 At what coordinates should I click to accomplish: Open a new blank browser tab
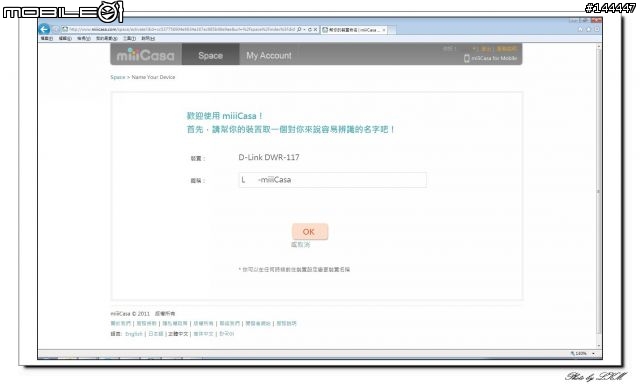click(x=392, y=30)
